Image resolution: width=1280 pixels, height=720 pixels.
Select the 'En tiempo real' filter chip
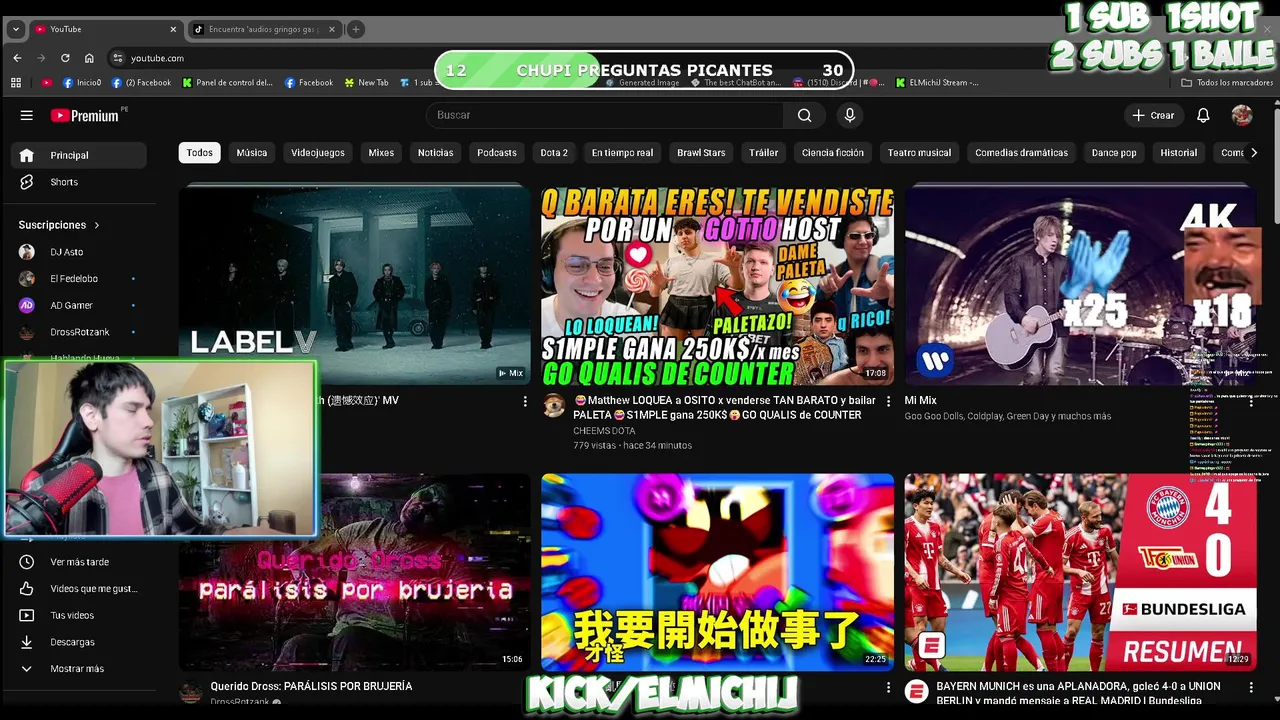[622, 153]
